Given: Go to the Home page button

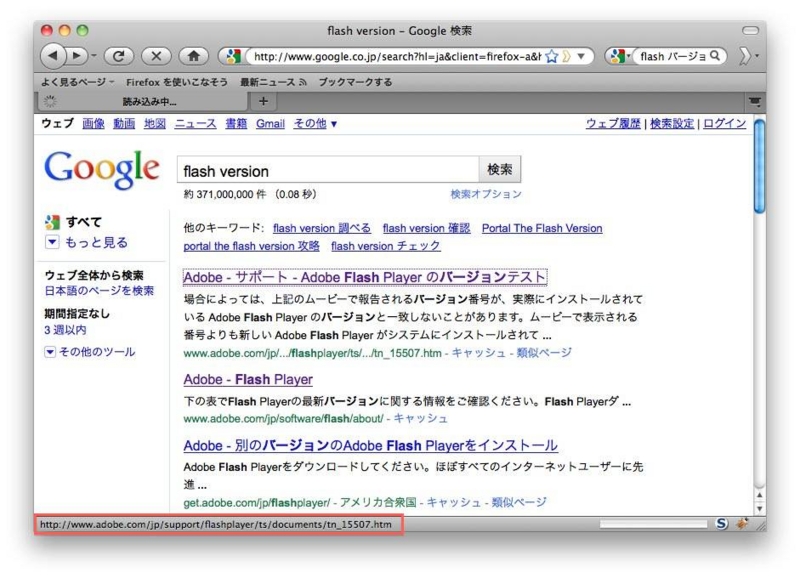Looking at the screenshot, I should click(193, 56).
